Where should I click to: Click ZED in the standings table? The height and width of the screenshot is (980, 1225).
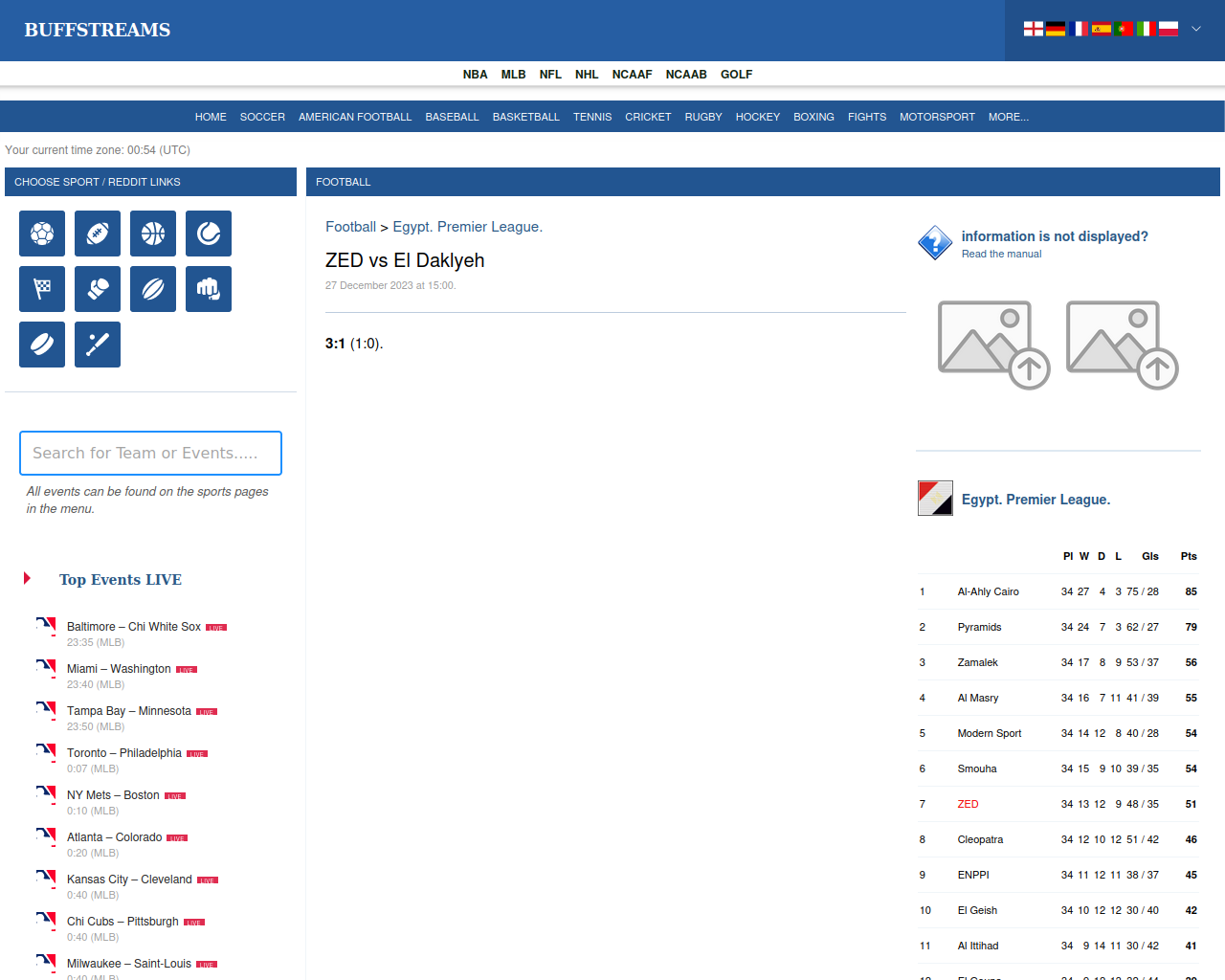click(968, 804)
